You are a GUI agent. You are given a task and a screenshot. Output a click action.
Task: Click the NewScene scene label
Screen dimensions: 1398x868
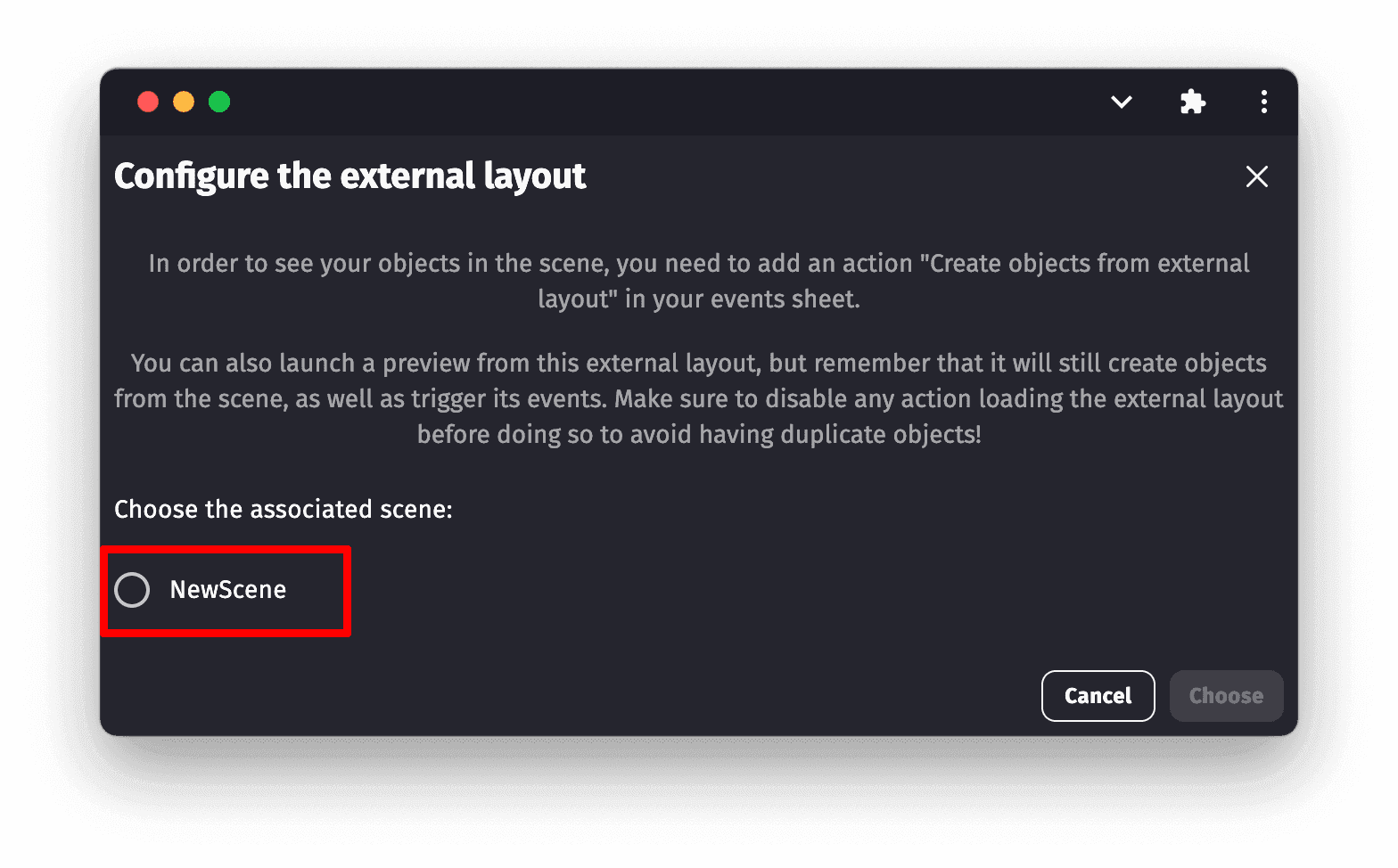[228, 590]
